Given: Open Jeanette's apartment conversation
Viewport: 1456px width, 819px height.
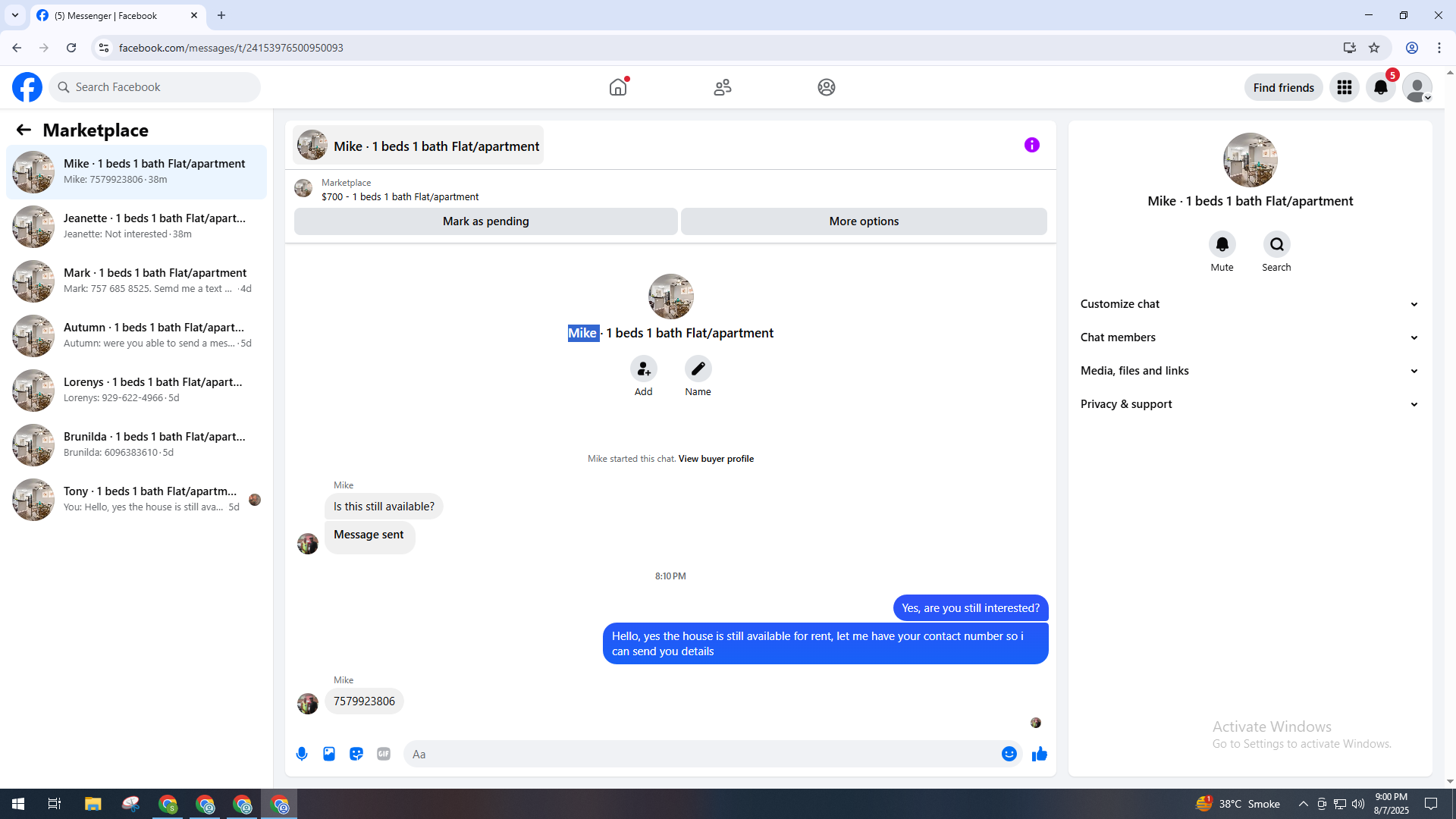Looking at the screenshot, I should click(x=136, y=227).
